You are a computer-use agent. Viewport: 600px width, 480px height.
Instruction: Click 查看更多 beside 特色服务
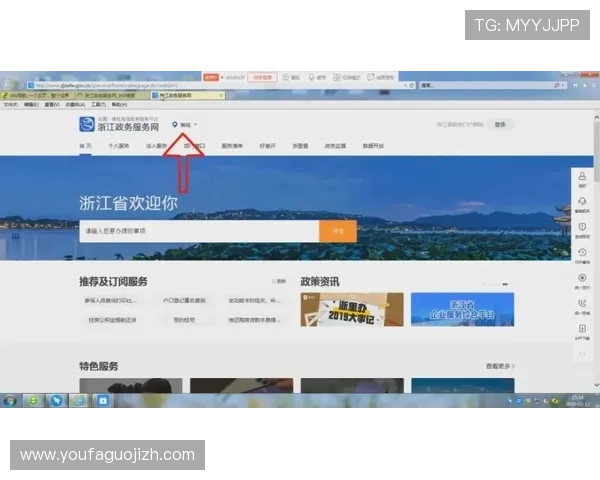500,366
